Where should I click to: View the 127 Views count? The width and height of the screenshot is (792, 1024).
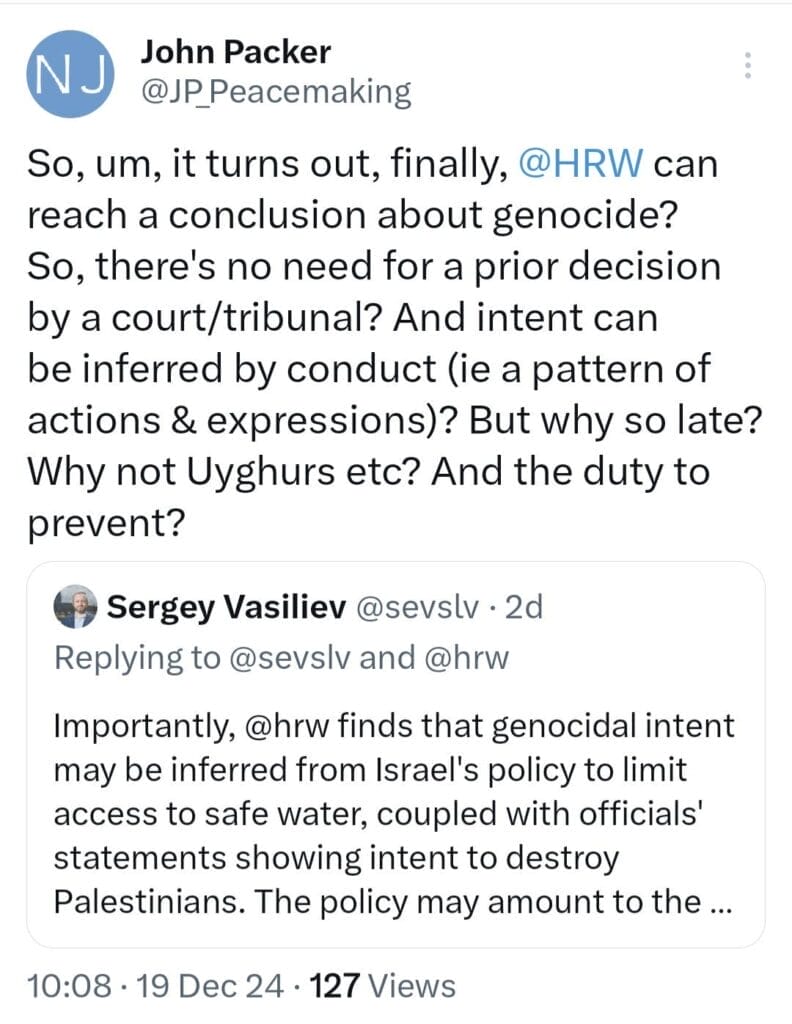tap(383, 986)
